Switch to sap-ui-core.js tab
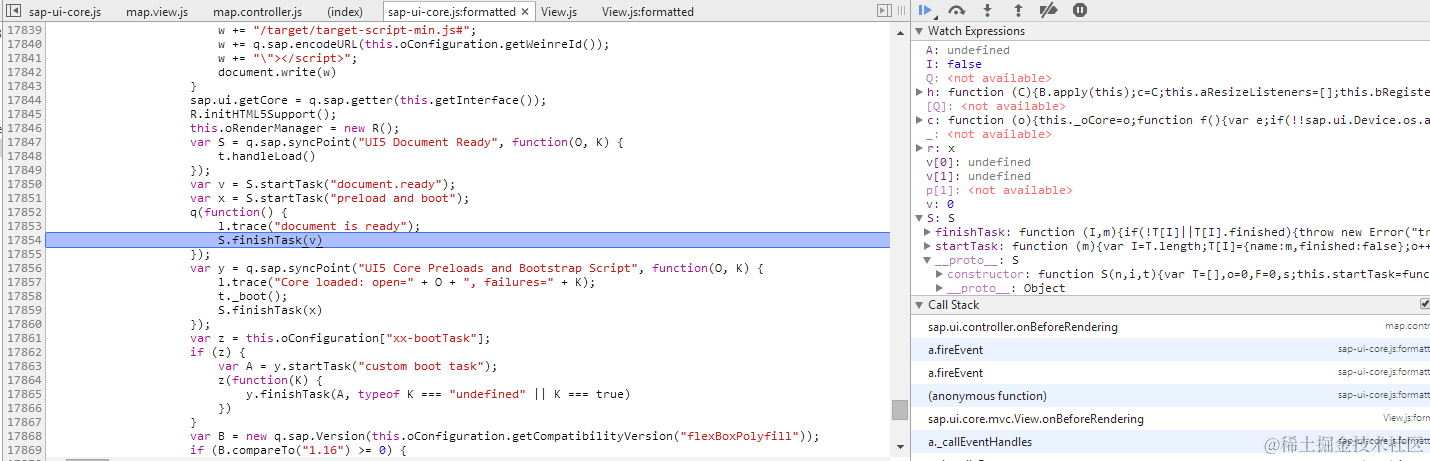This screenshot has height=461, width=1430. [x=65, y=12]
